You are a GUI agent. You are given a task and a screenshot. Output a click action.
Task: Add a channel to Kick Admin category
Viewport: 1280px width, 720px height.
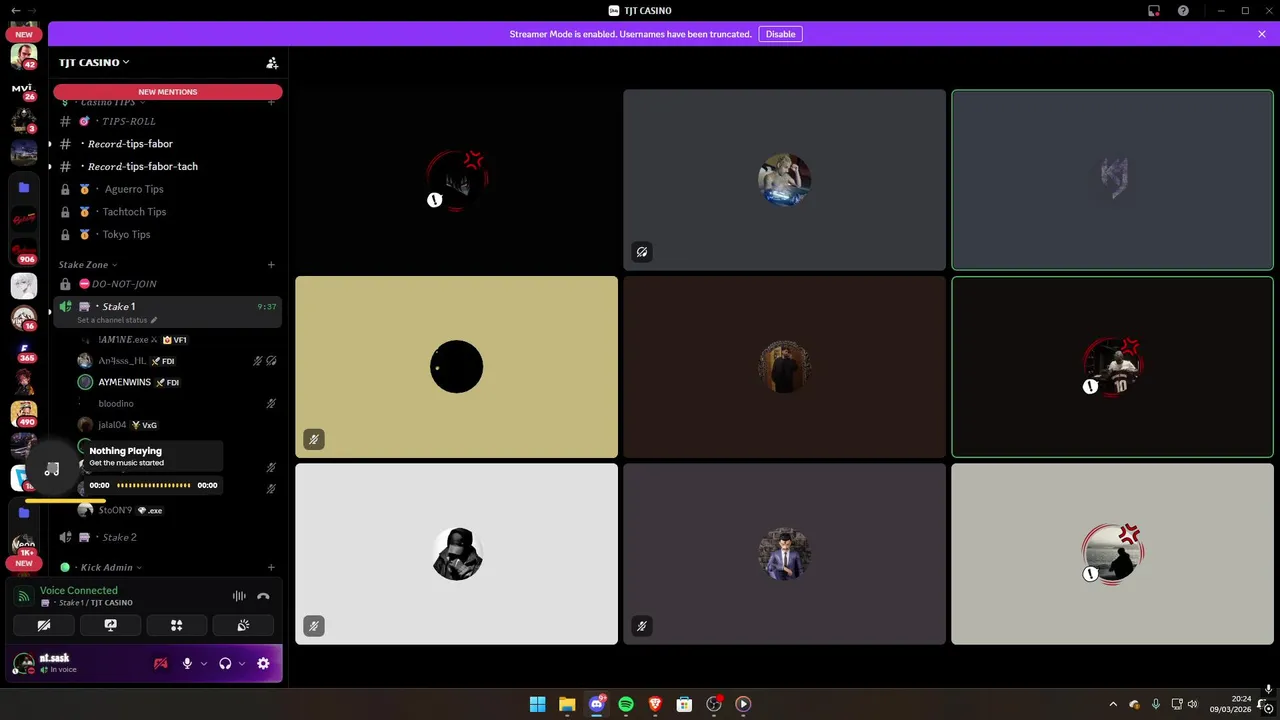point(271,567)
